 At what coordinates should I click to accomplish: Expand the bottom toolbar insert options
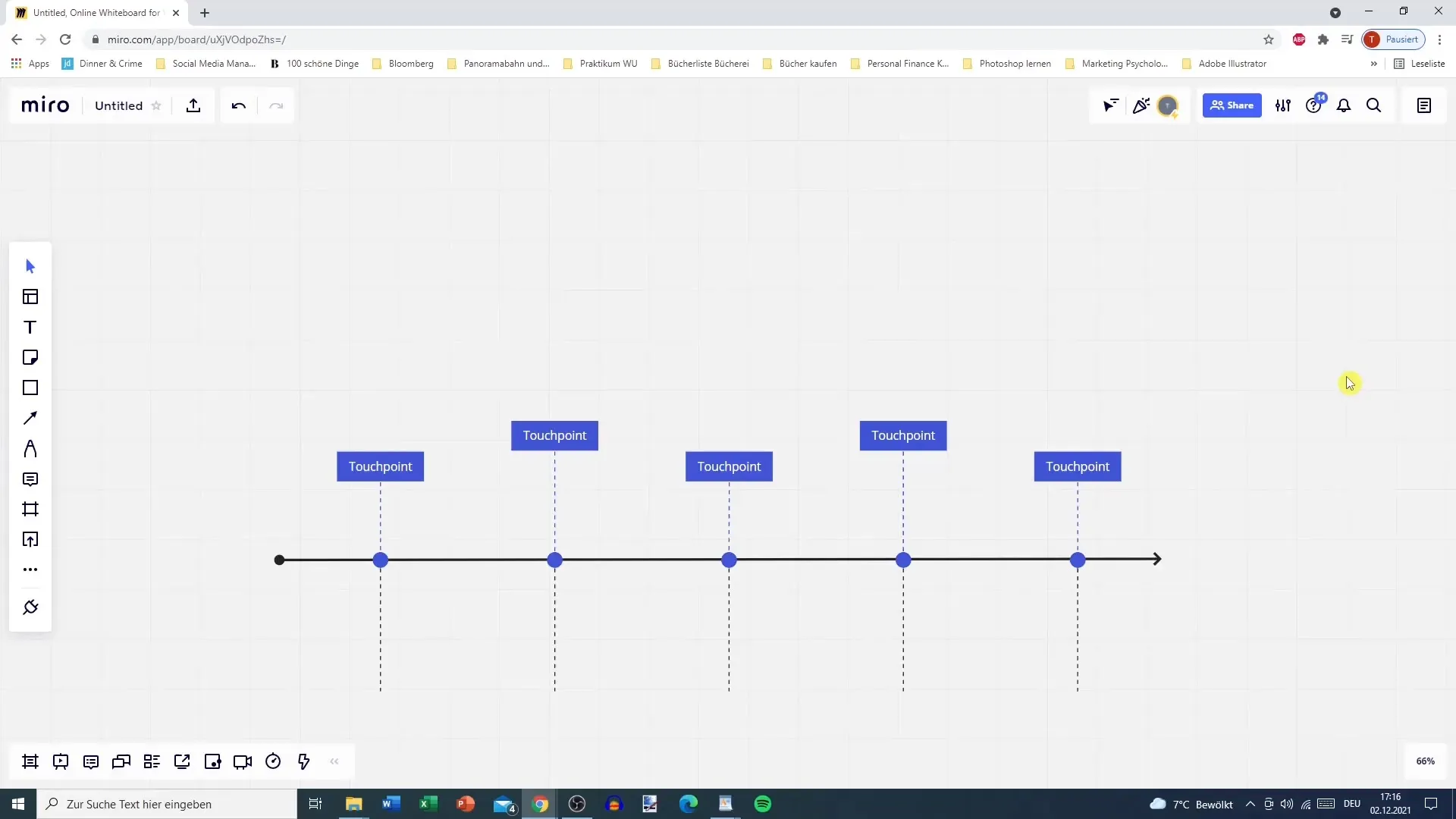pos(335,762)
